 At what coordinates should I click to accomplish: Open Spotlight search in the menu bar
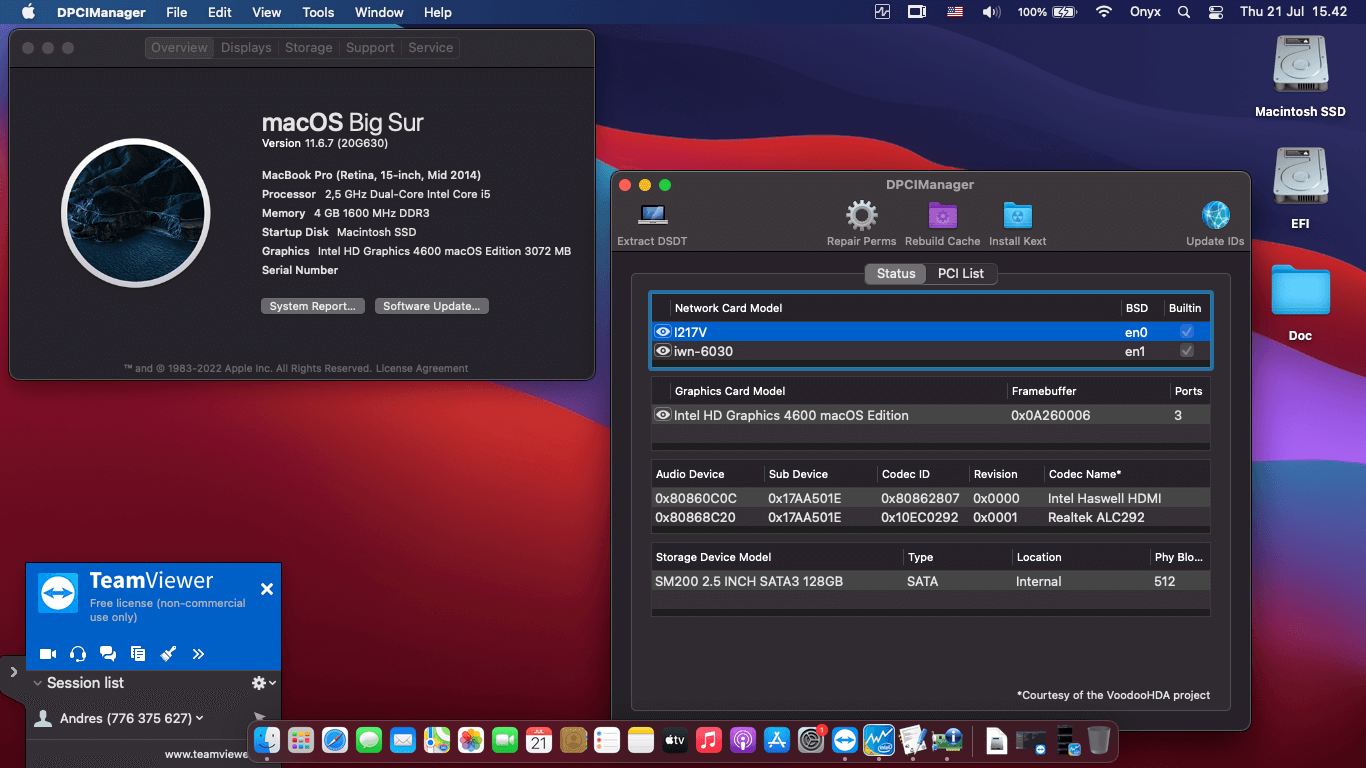(1184, 12)
